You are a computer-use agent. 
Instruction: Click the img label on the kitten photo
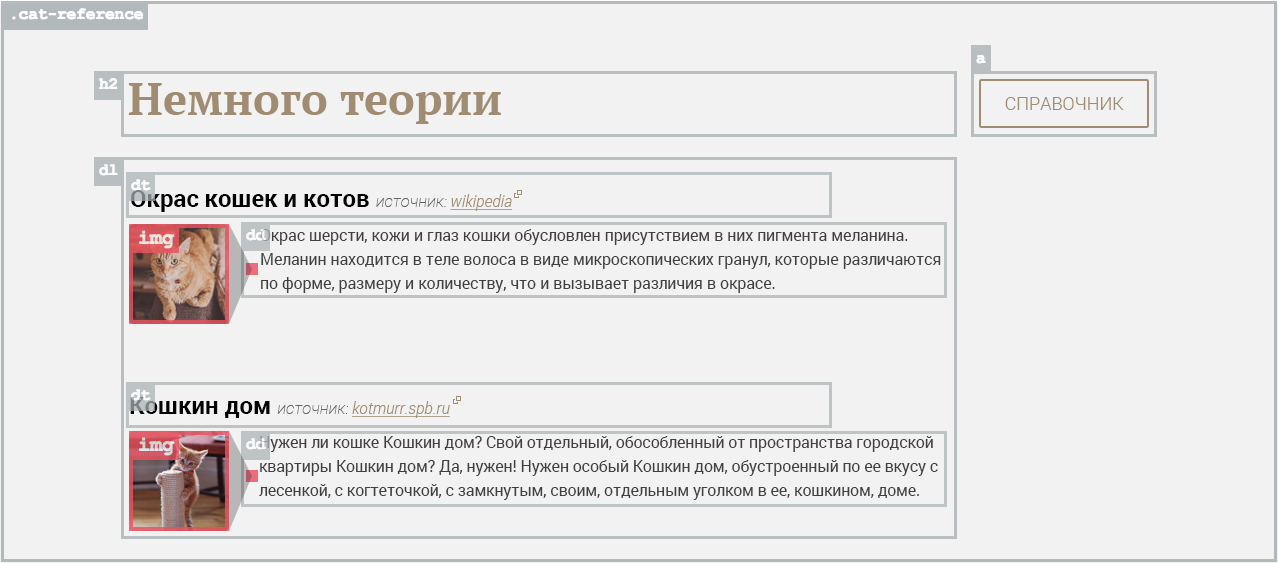[156, 445]
